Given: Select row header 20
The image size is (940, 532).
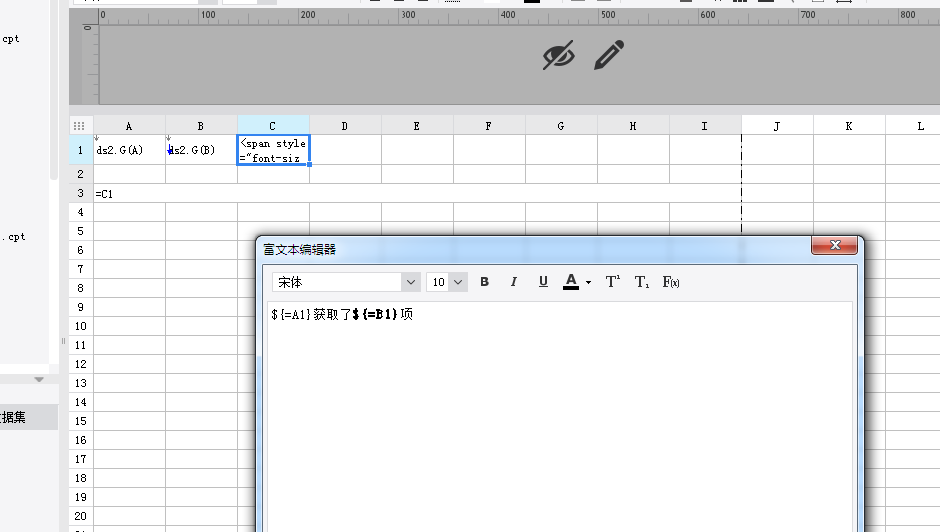Looking at the screenshot, I should 80,516.
